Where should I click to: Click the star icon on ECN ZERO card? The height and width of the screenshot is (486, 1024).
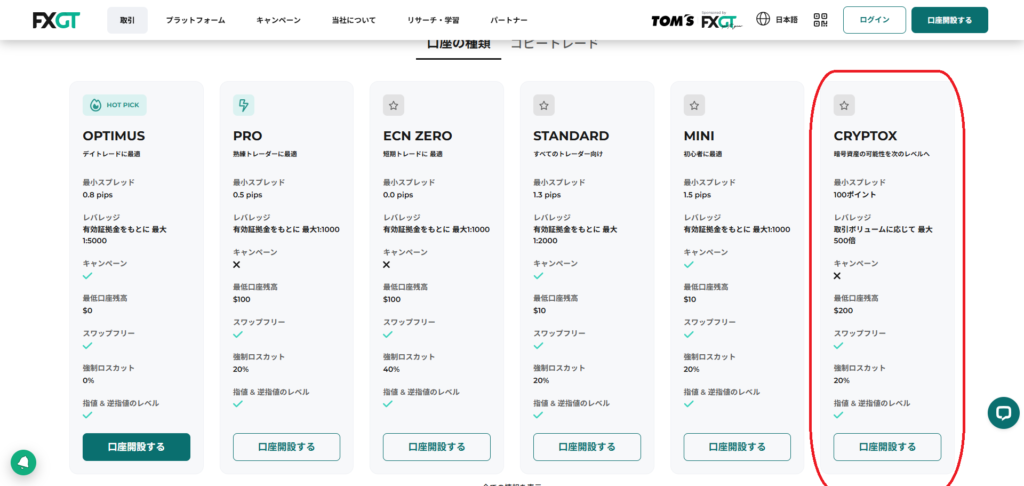coord(394,105)
